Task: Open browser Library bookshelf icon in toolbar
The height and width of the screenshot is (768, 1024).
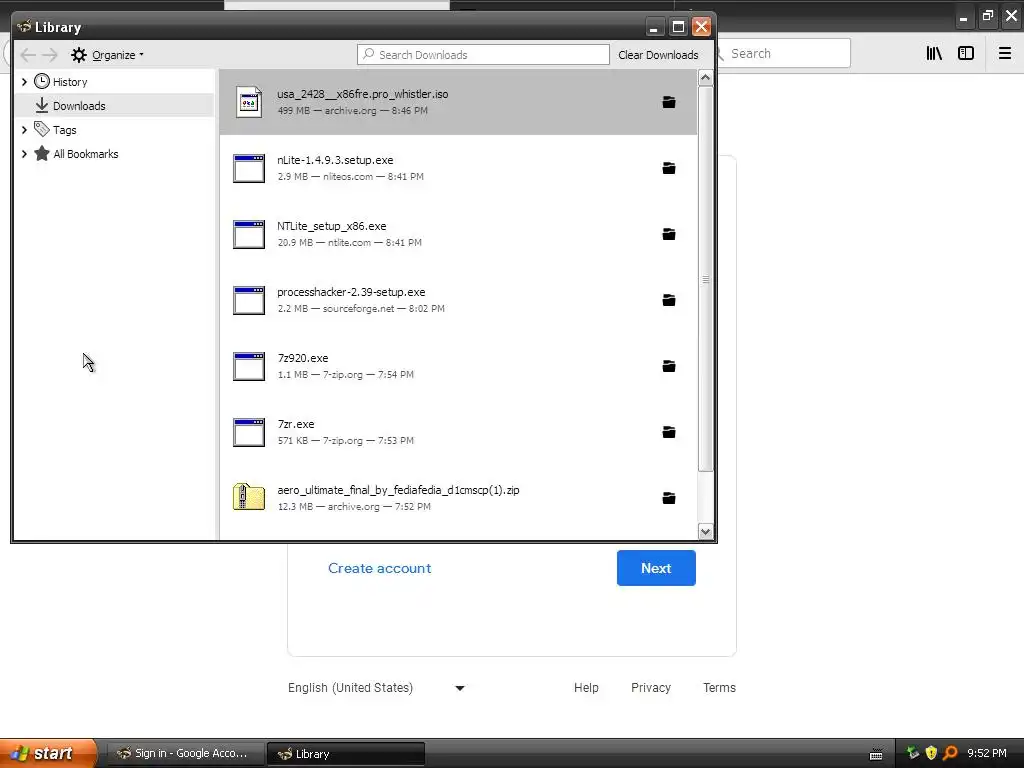Action: coord(934,54)
